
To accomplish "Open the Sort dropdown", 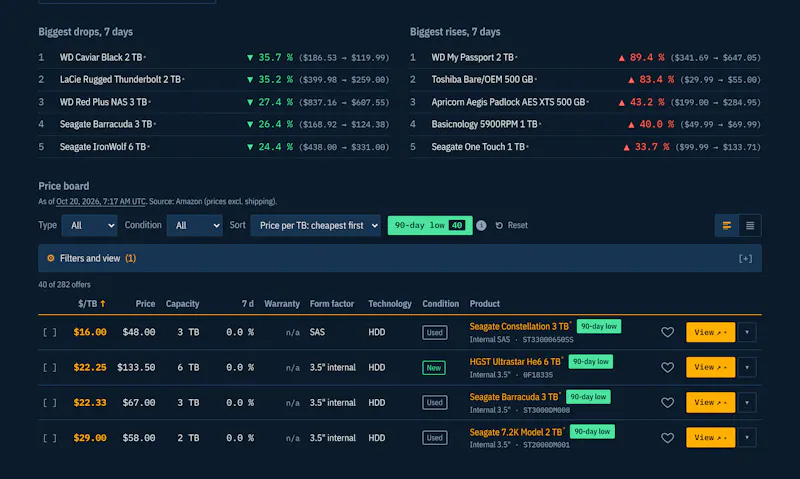I will coord(315,225).
